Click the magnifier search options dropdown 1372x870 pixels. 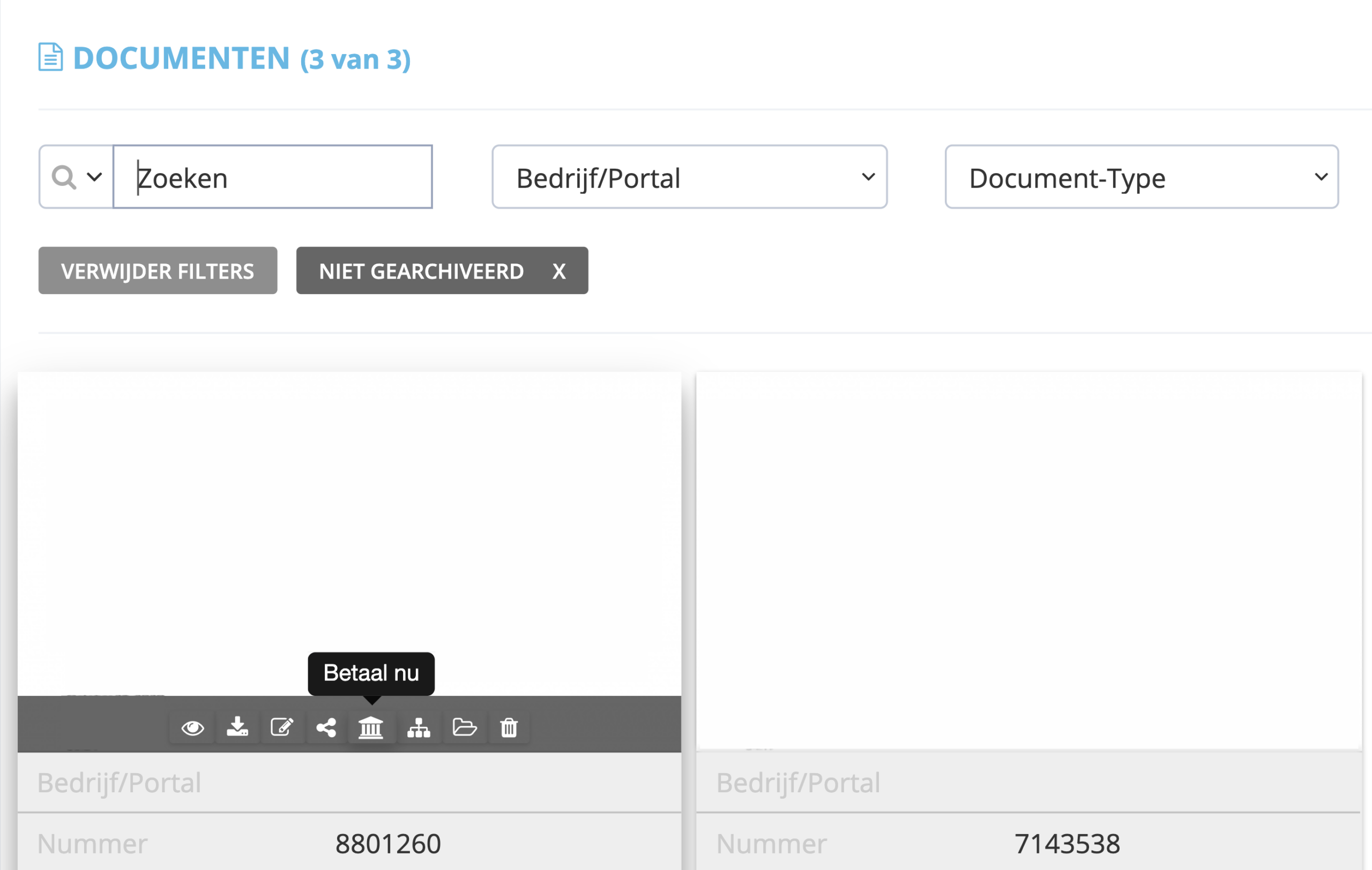coord(76,177)
